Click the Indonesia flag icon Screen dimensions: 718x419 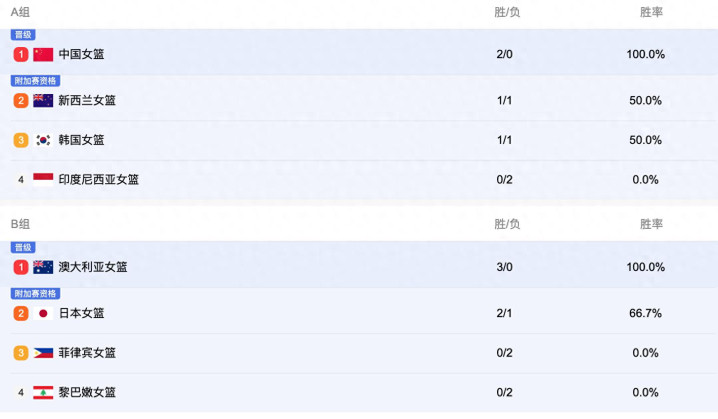pyautogui.click(x=43, y=180)
